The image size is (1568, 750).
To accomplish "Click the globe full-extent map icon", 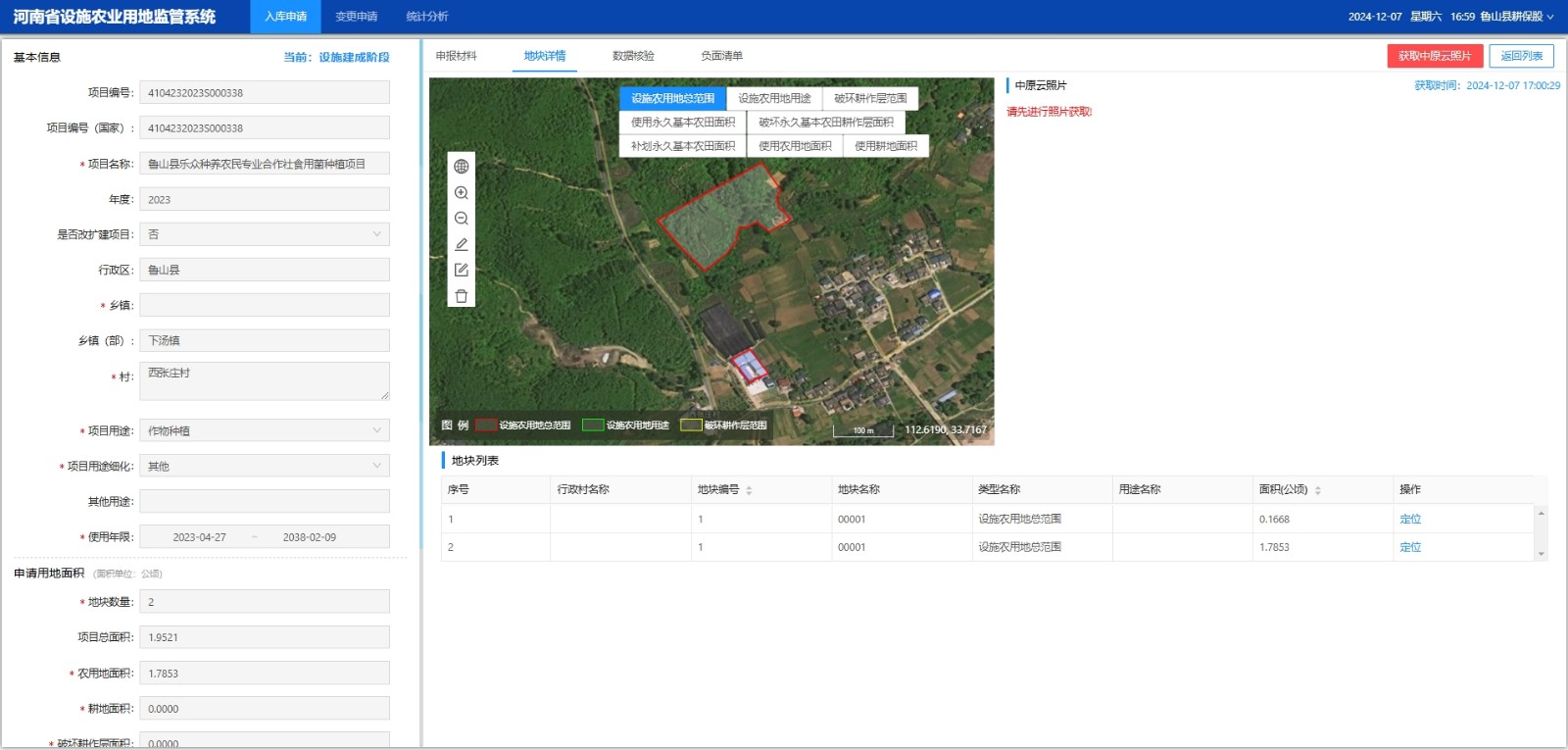I will pos(462,167).
